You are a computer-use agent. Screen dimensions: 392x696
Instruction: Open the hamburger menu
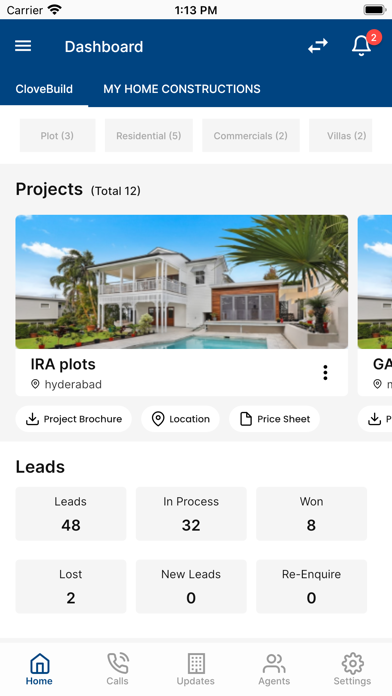pyautogui.click(x=23, y=46)
